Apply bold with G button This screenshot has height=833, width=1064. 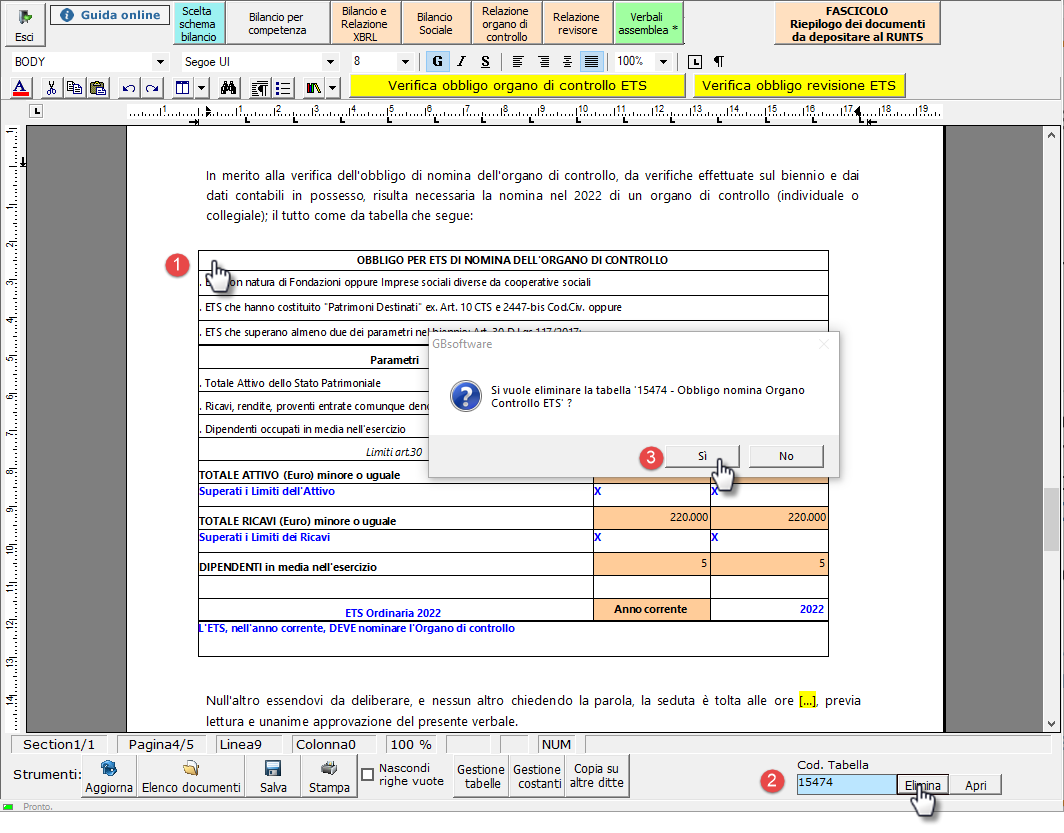[438, 62]
